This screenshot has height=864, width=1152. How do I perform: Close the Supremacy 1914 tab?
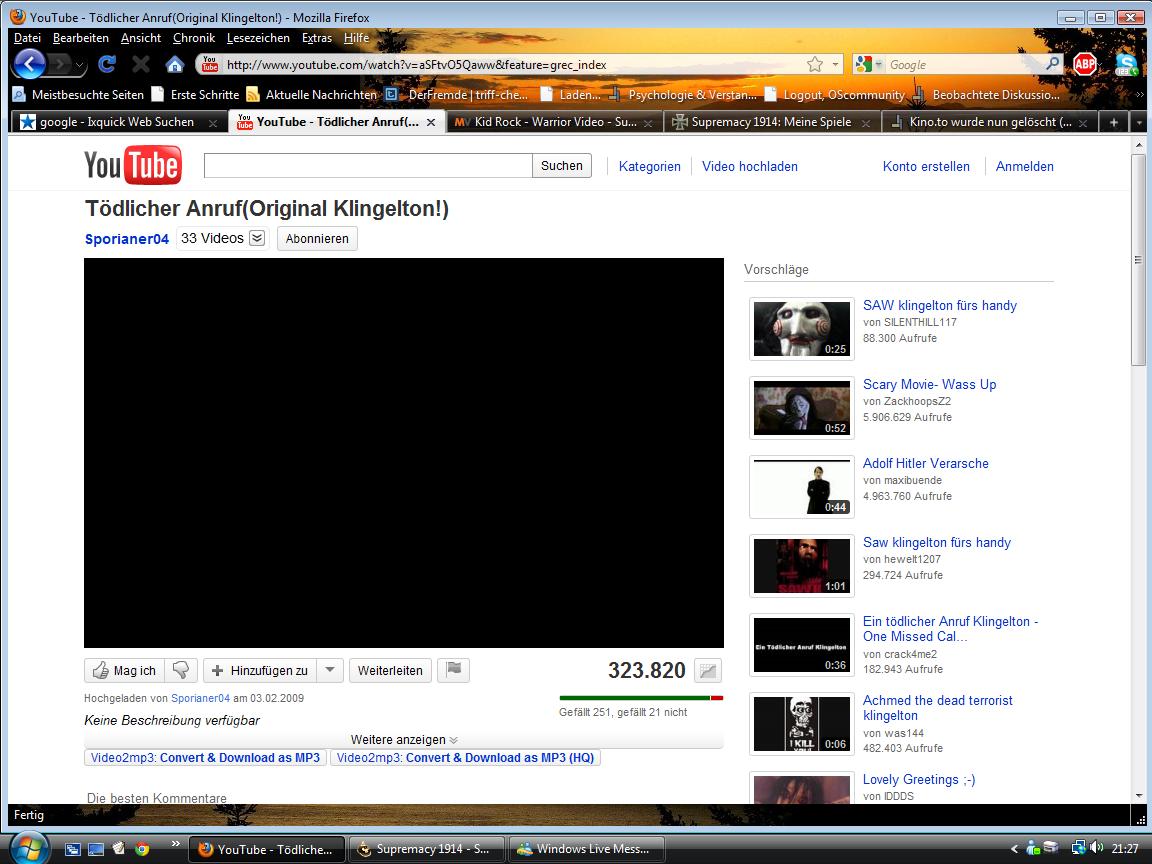[866, 123]
